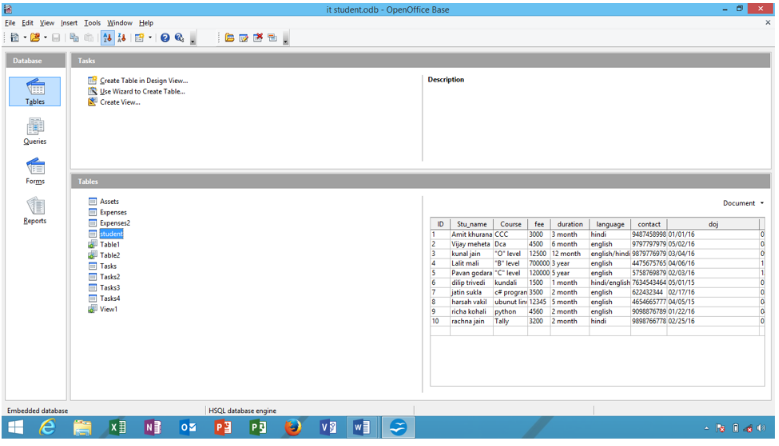
Task: Click the Delete table icon with red X
Action: click(258, 38)
